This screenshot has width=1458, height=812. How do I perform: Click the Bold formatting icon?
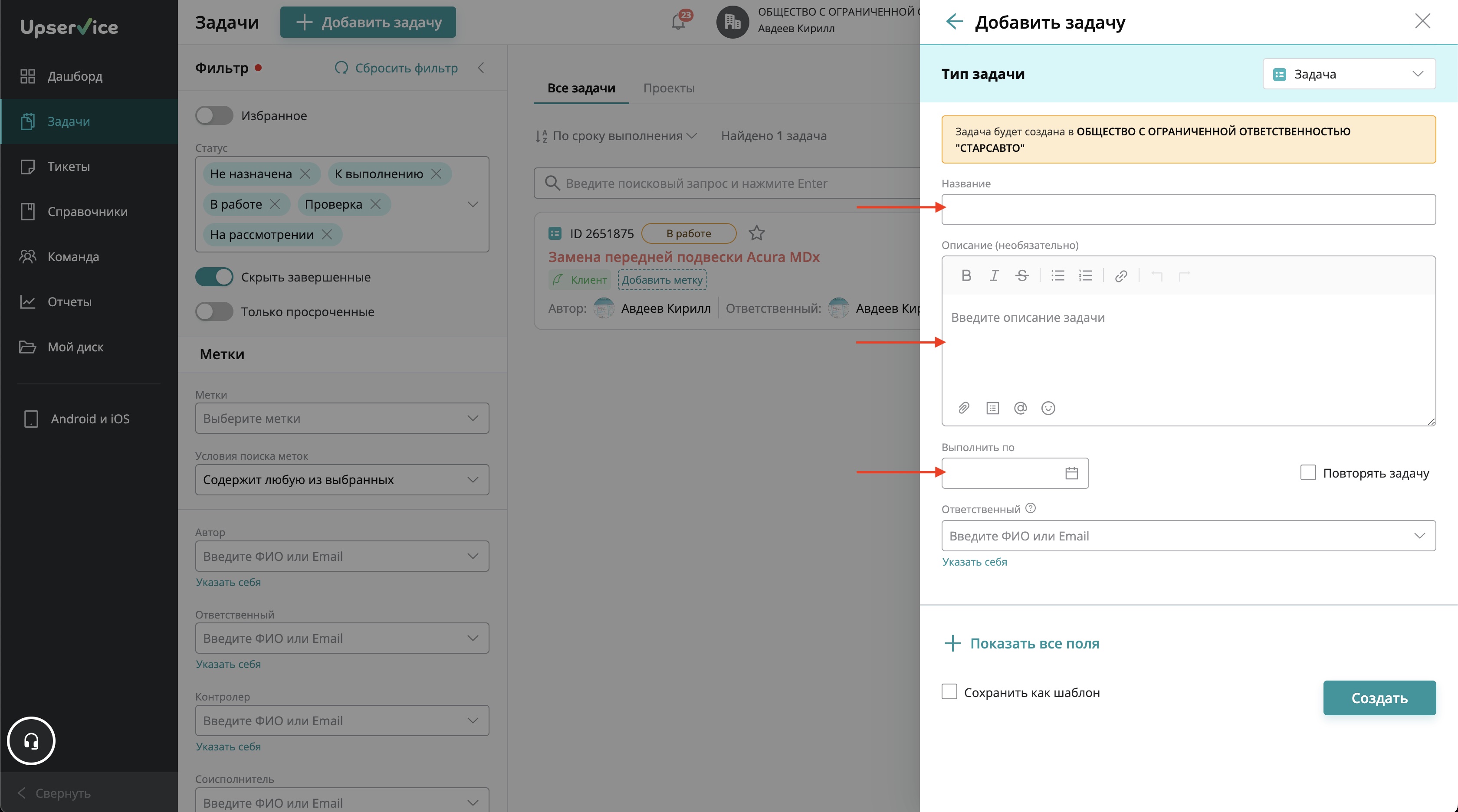coord(966,275)
